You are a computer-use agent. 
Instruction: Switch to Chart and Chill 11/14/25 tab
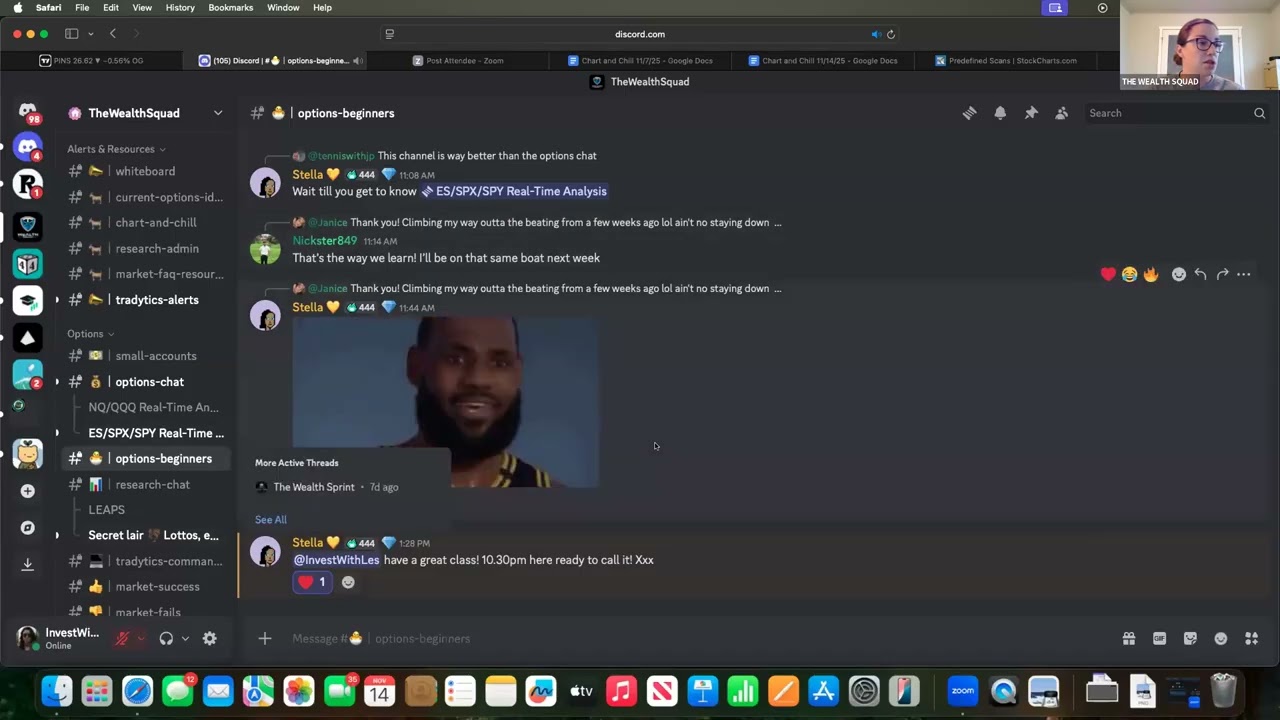coord(822,60)
